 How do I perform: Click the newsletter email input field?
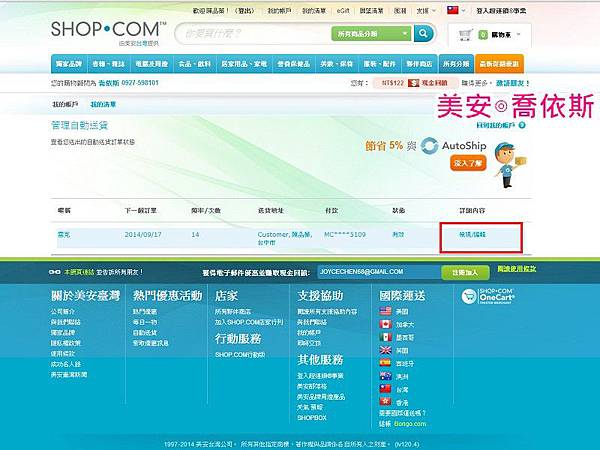point(378,272)
